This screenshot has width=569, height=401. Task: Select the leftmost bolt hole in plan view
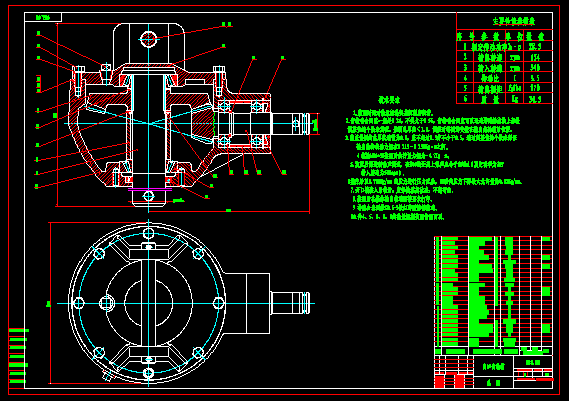click(78, 303)
